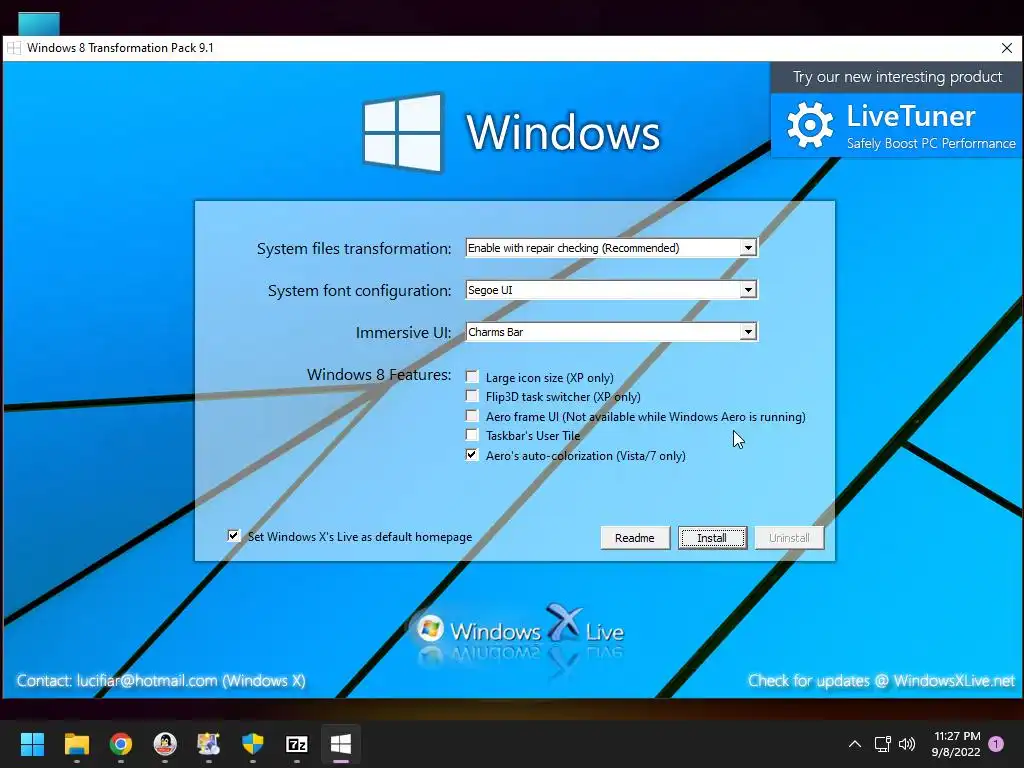
Task: Expand the Immersive UI dropdown
Action: (748, 332)
